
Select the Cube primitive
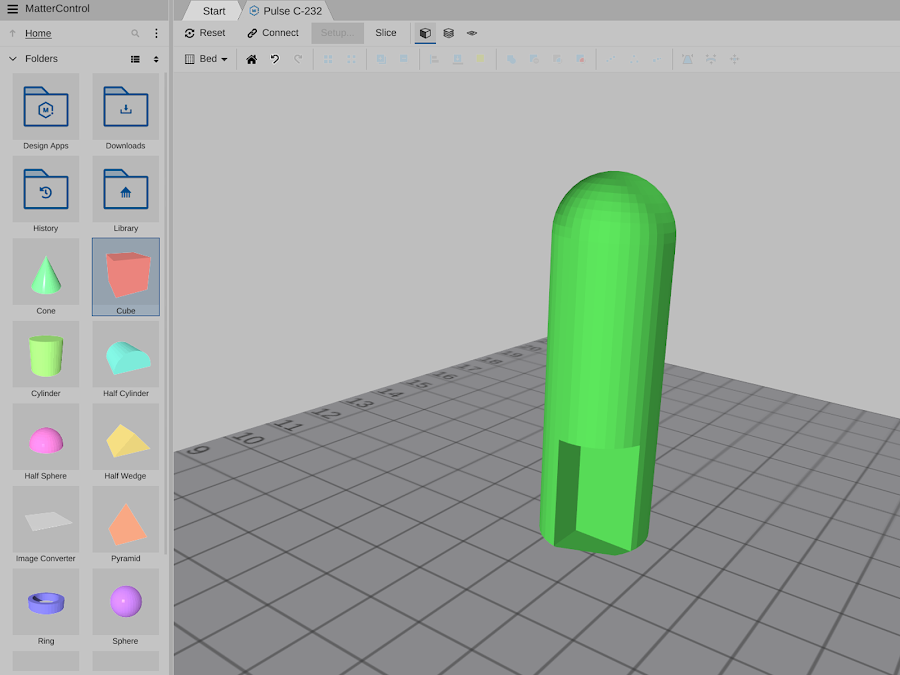(126, 277)
